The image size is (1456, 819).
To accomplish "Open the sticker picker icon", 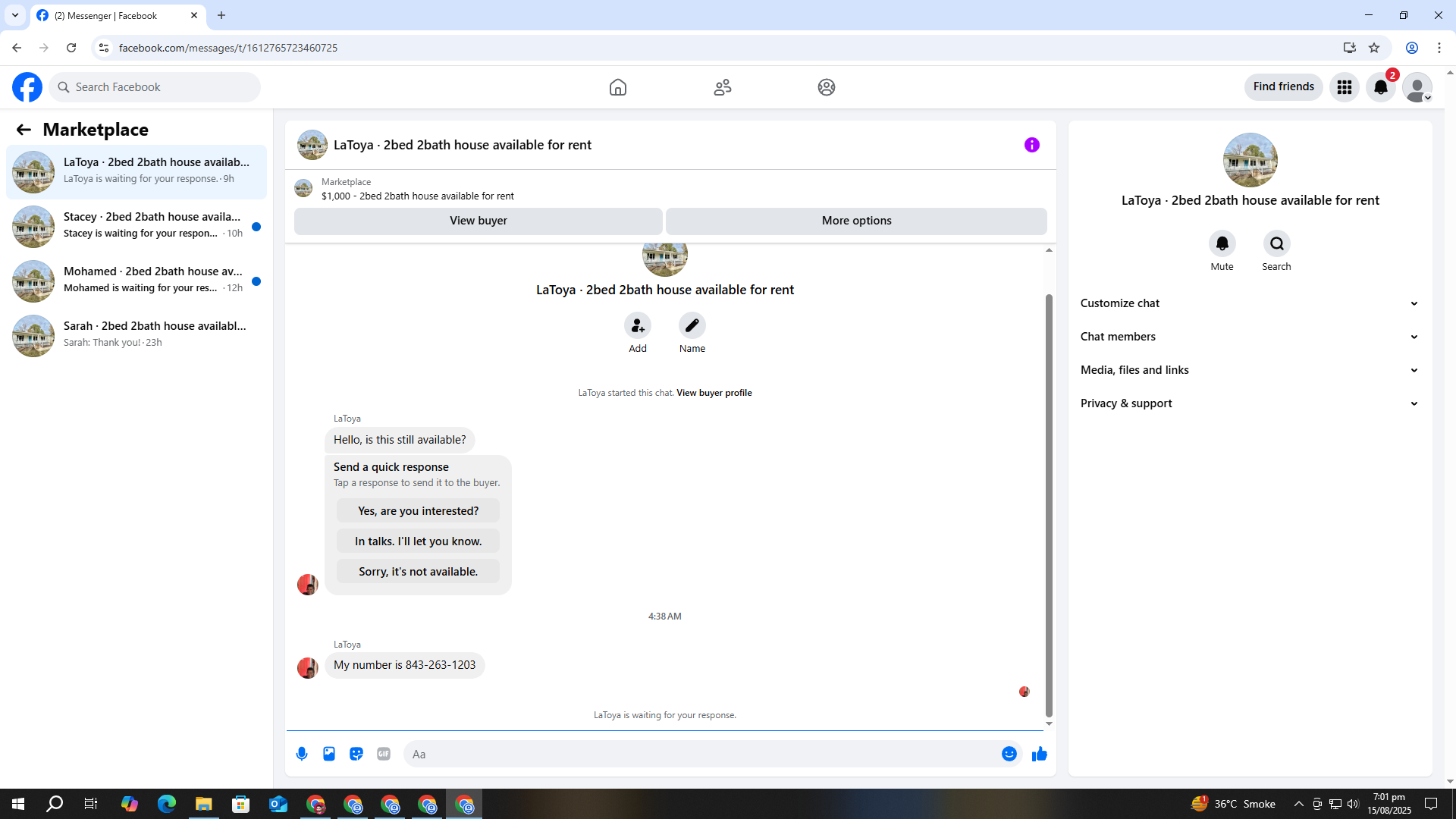I will point(356,754).
